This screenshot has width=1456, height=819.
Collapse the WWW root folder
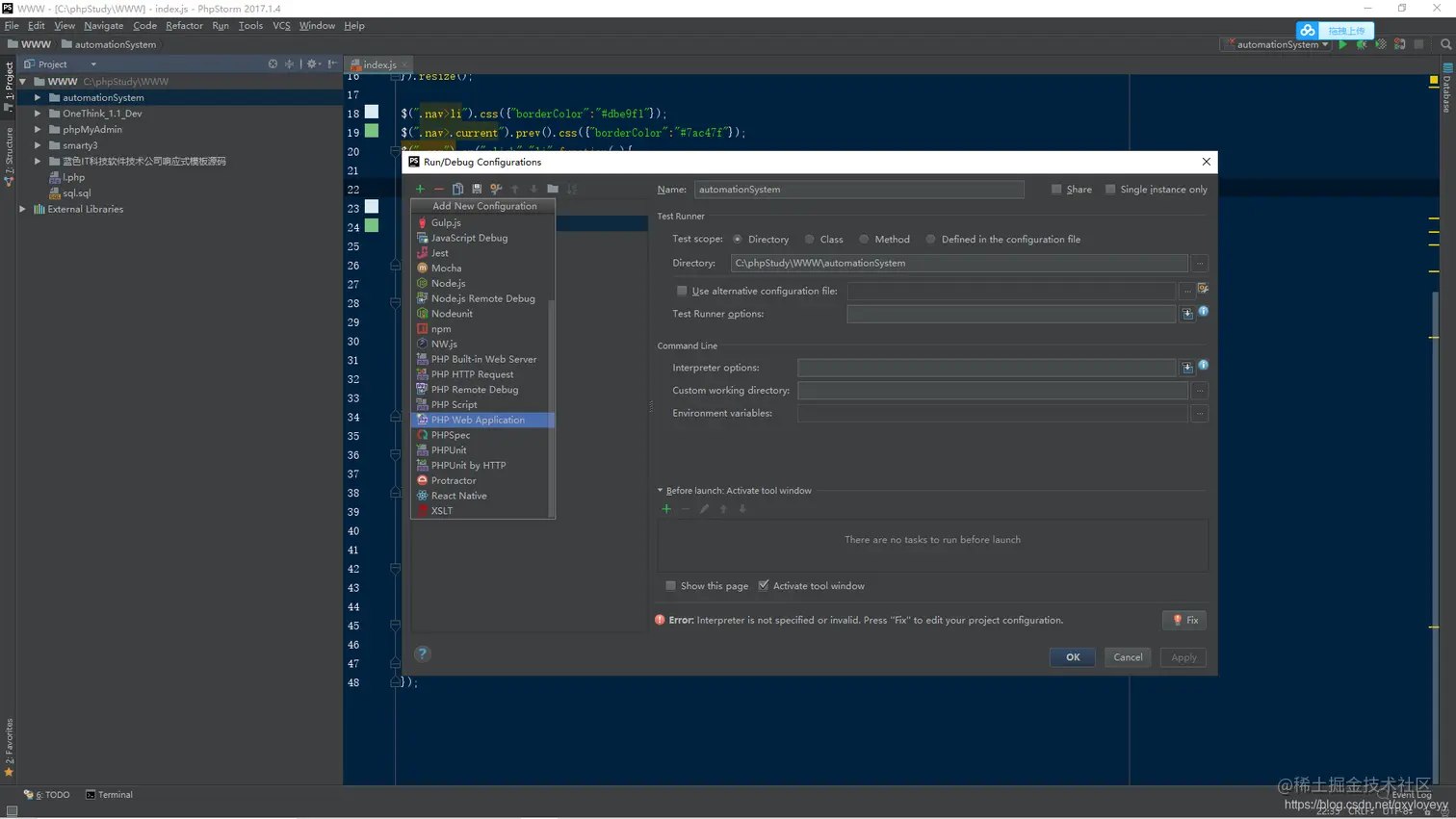[x=23, y=82]
